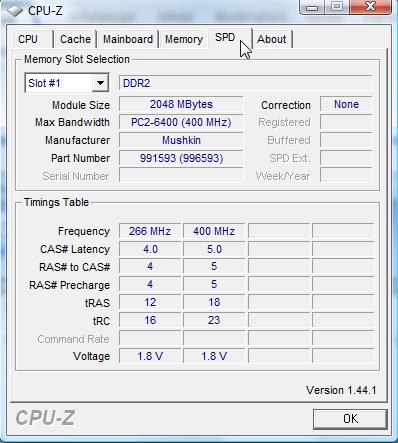Confirm with the OK button
The width and height of the screenshot is (398, 443).
pyautogui.click(x=350, y=419)
